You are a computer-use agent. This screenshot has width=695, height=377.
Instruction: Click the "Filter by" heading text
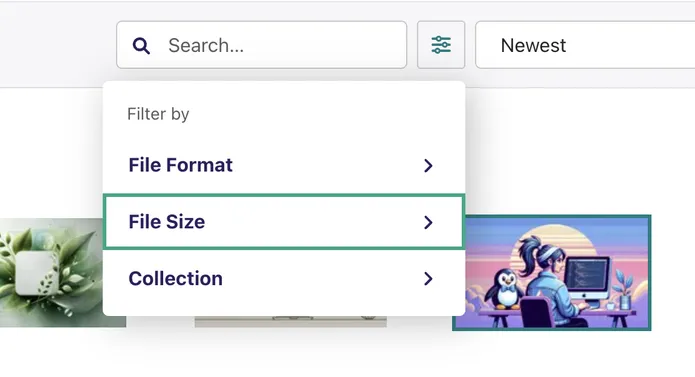coord(158,114)
